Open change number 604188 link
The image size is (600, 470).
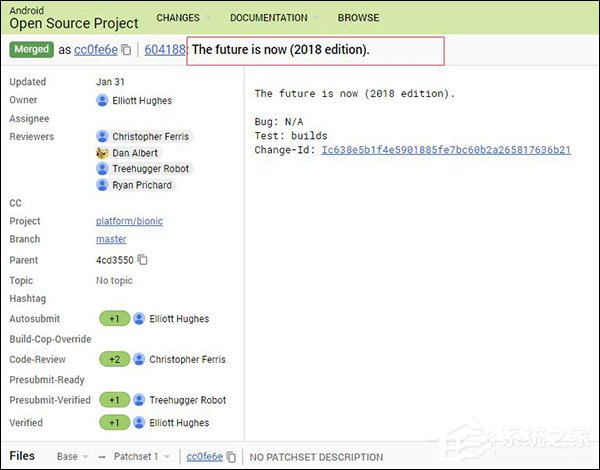[165, 50]
